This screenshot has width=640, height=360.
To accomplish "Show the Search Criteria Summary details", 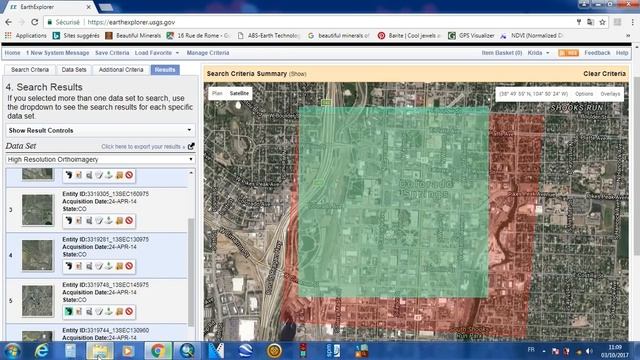I will [x=298, y=74].
